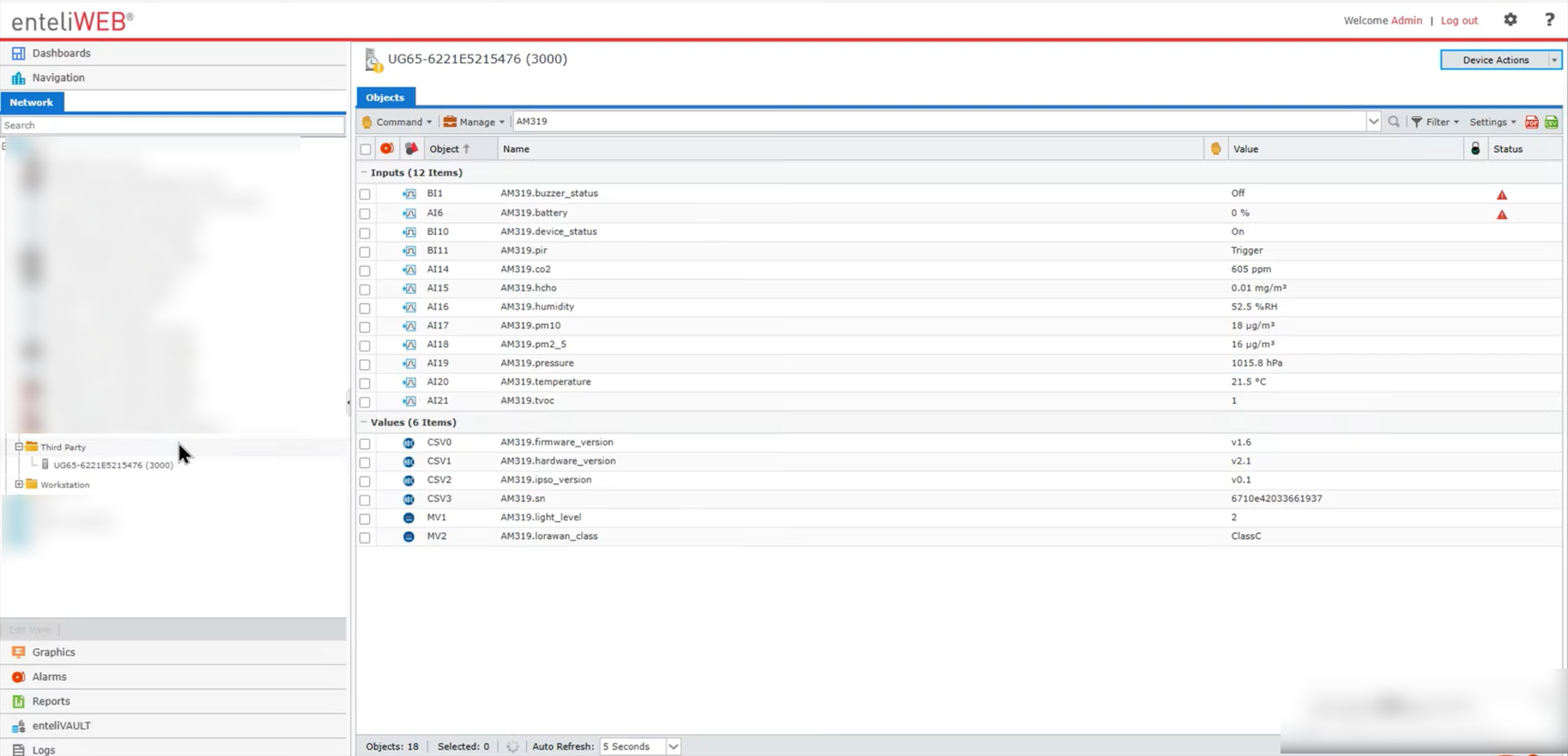The width and height of the screenshot is (1568, 756).
Task: Click the alarm column header icon
Action: click(387, 149)
